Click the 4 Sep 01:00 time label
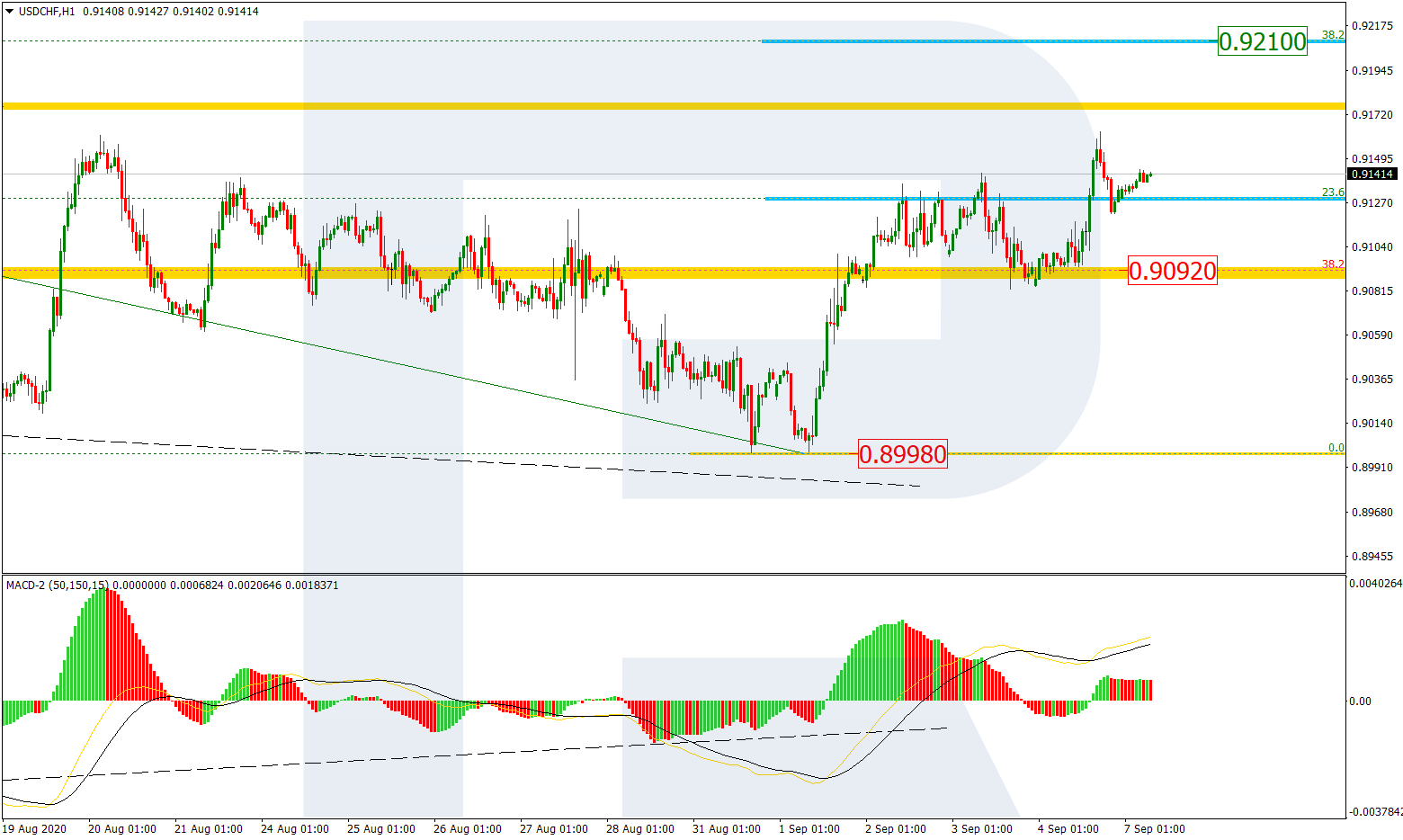This screenshot has width=1403, height=840. [x=1068, y=829]
